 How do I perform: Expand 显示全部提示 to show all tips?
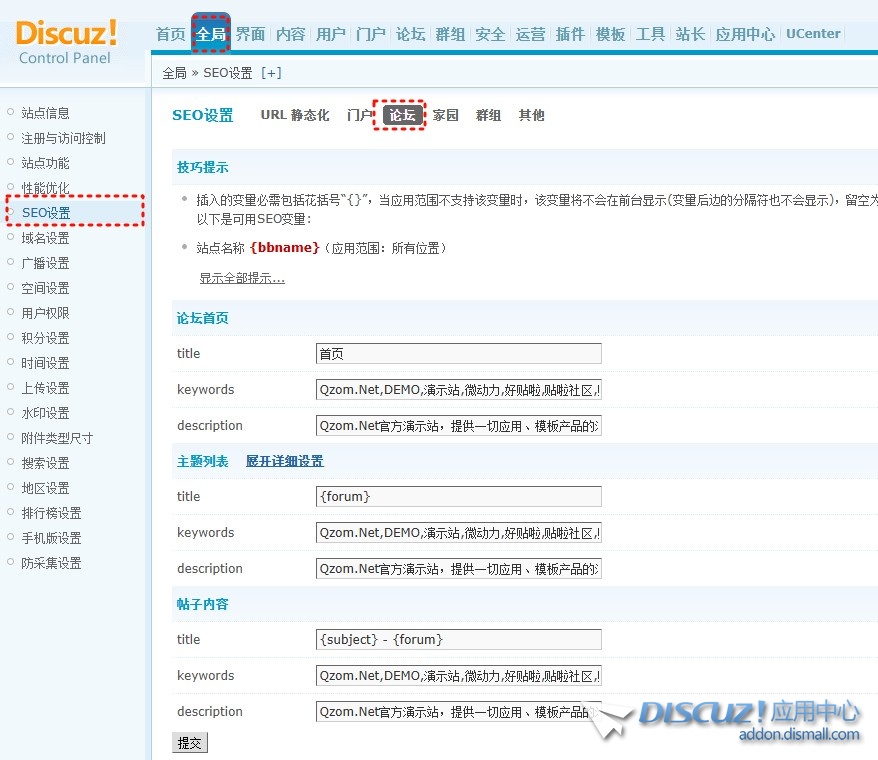click(242, 278)
